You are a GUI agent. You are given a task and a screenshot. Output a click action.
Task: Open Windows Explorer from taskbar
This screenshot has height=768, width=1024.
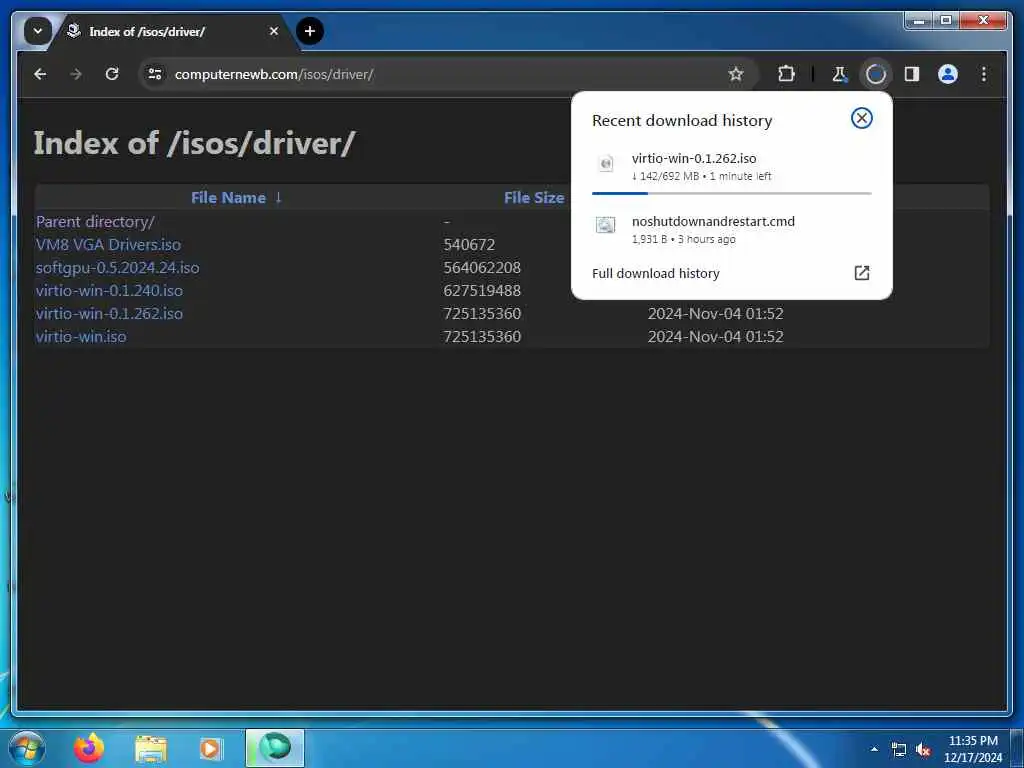(151, 748)
